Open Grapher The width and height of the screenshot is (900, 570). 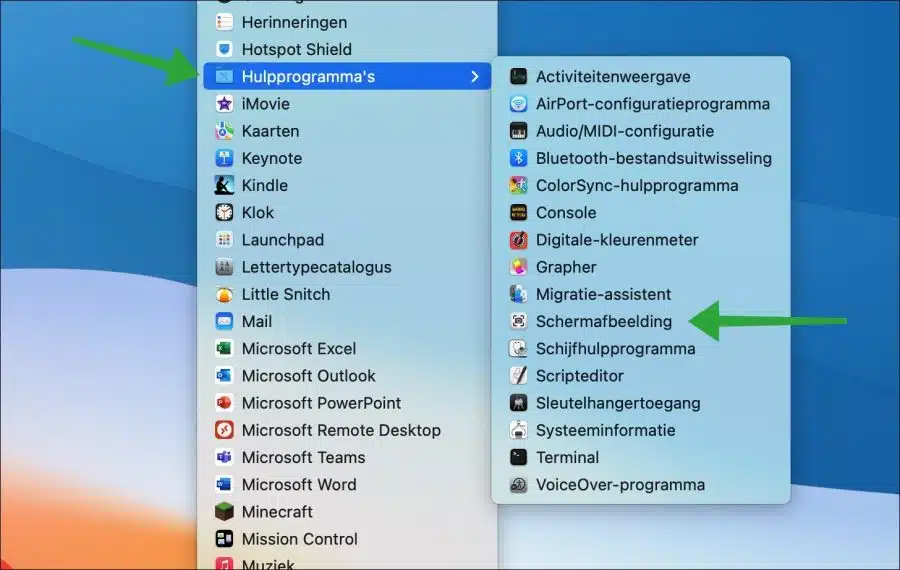click(641, 267)
